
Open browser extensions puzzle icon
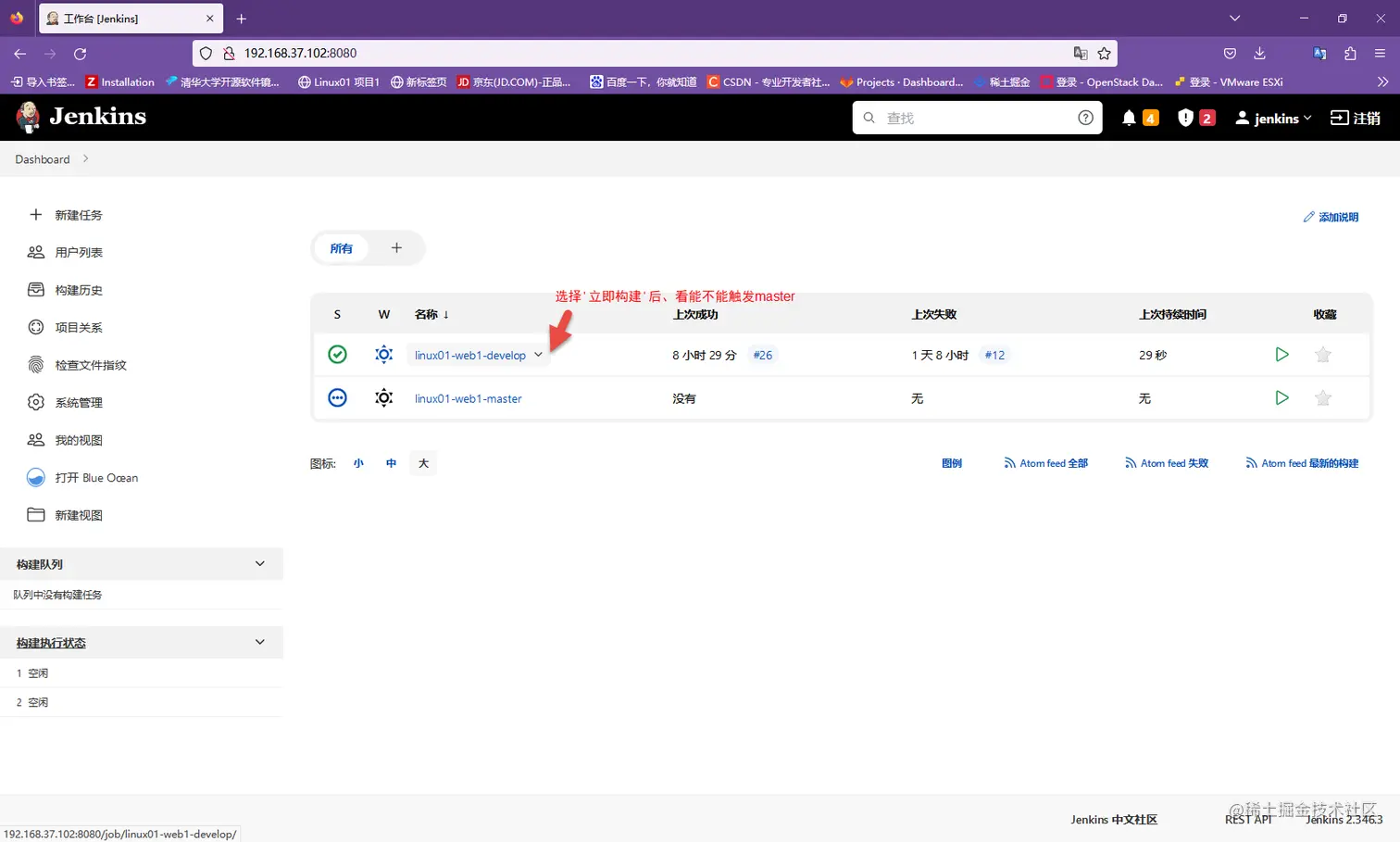tap(1350, 54)
